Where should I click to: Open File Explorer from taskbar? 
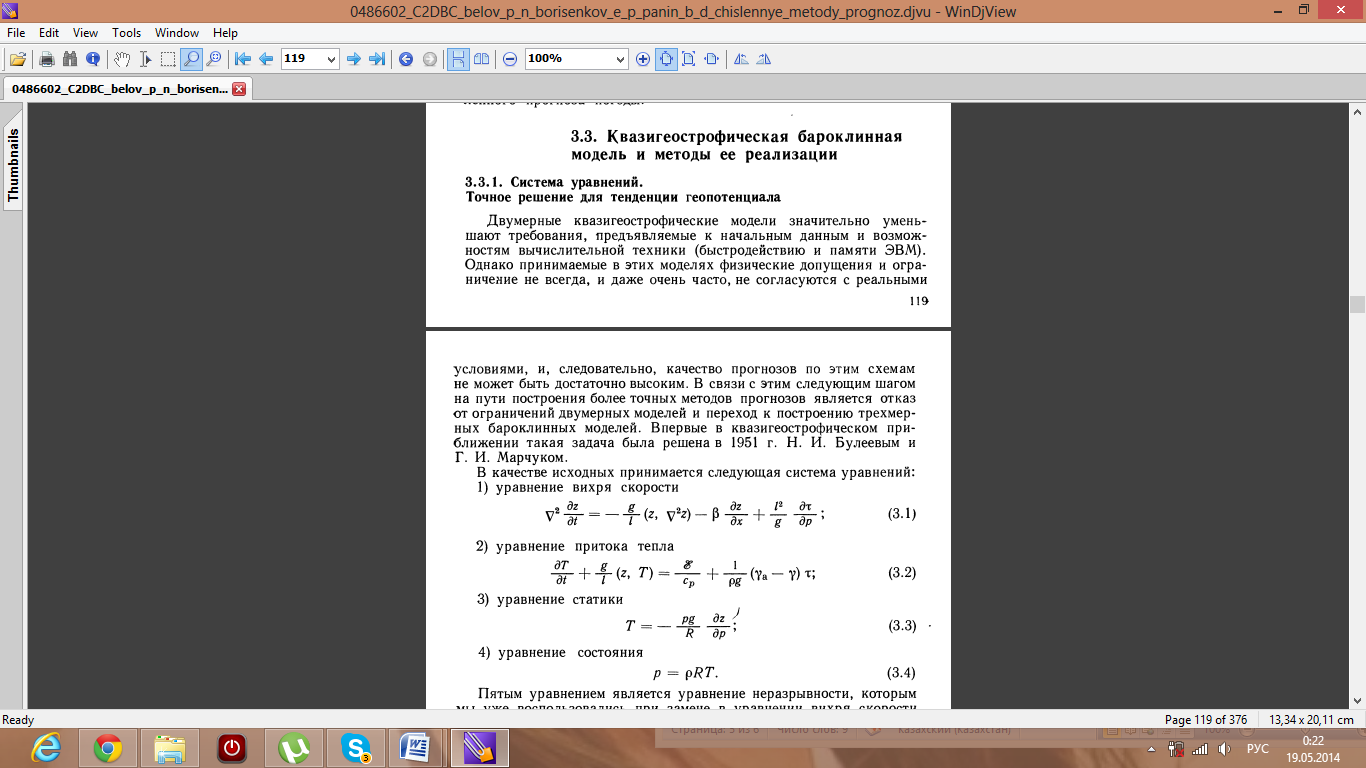(170, 748)
